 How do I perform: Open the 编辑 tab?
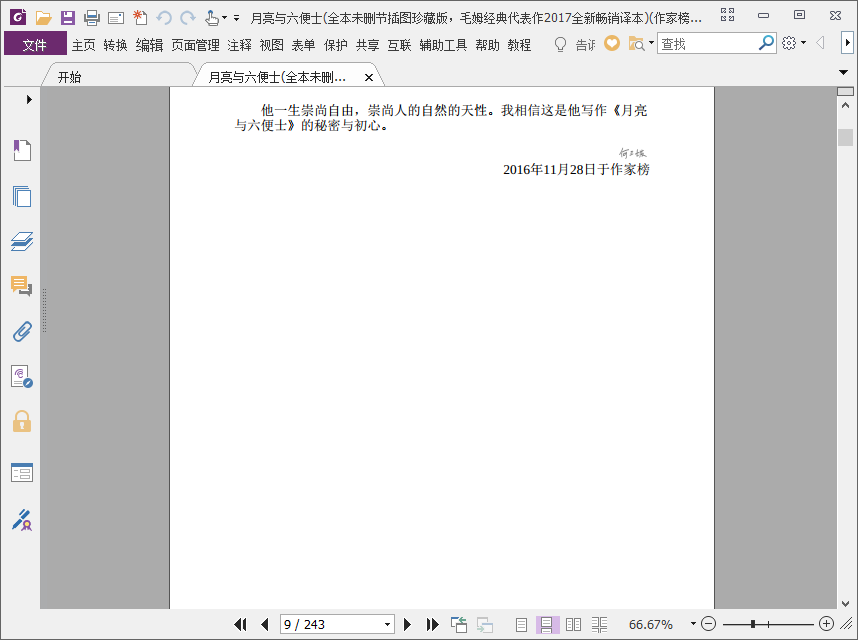(149, 45)
